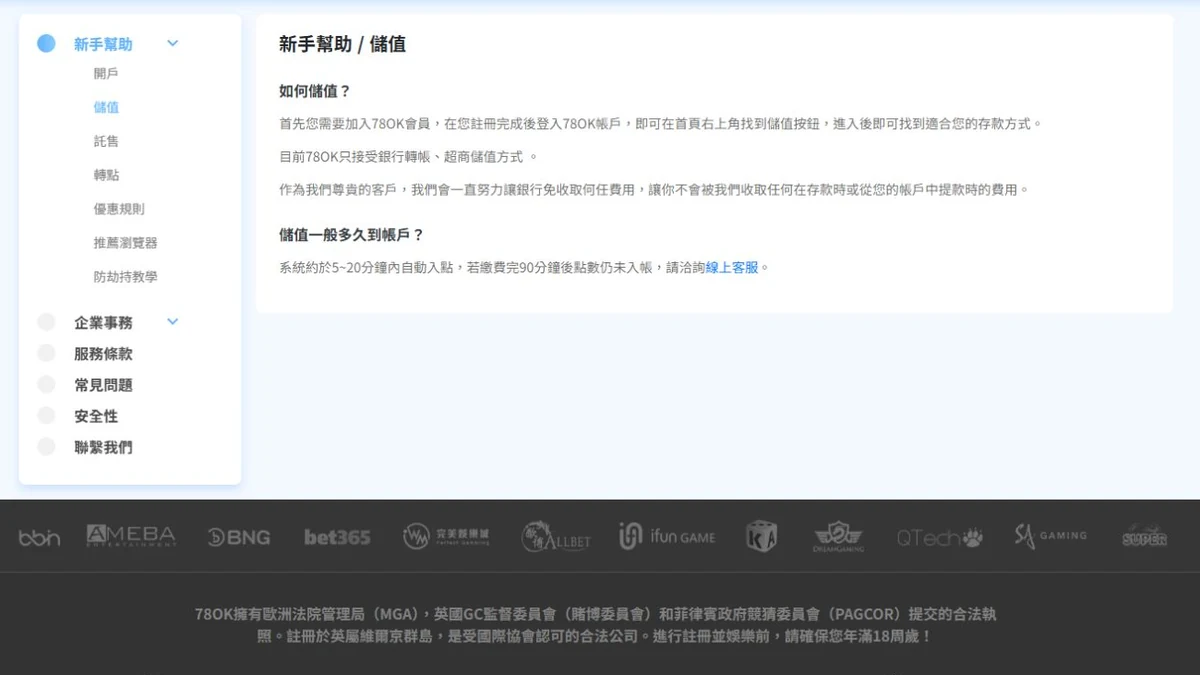This screenshot has height=675, width=1200.
Task: Click the 線上客服 link
Action: coord(732,267)
